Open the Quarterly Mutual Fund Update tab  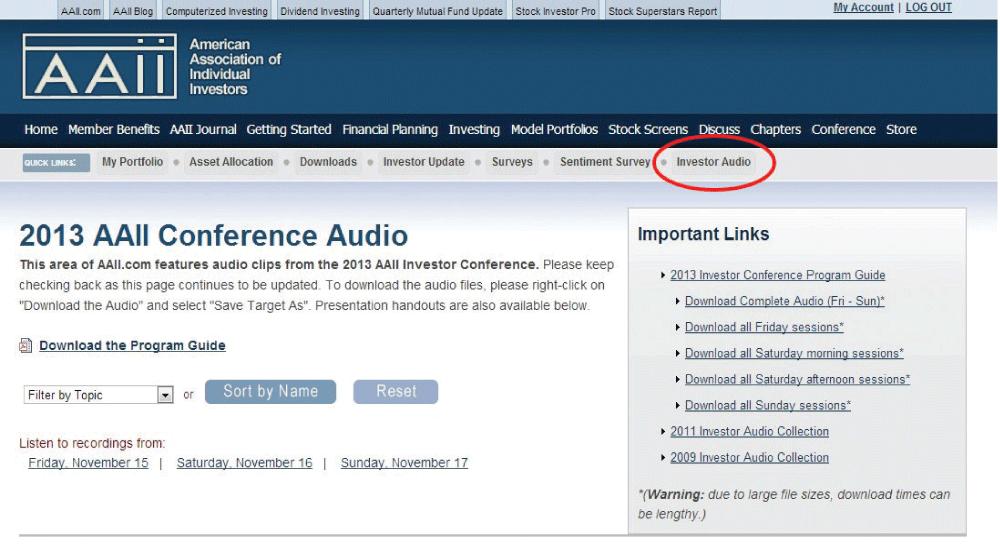pyautogui.click(x=438, y=11)
